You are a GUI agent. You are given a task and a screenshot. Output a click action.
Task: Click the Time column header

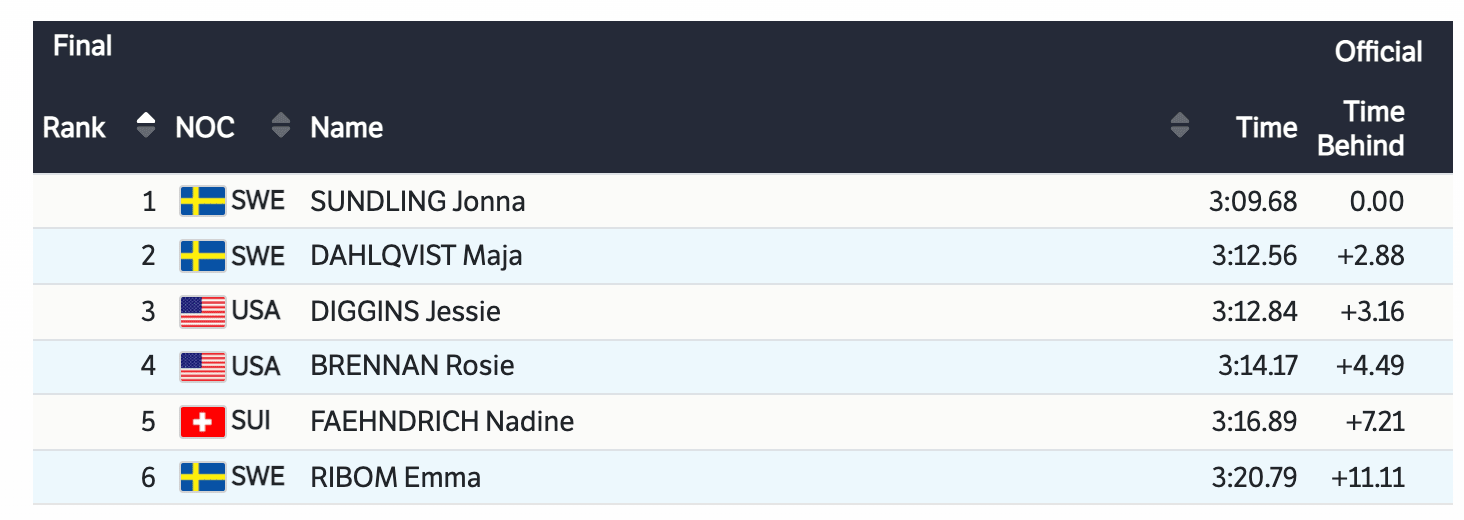pyautogui.click(x=1266, y=128)
